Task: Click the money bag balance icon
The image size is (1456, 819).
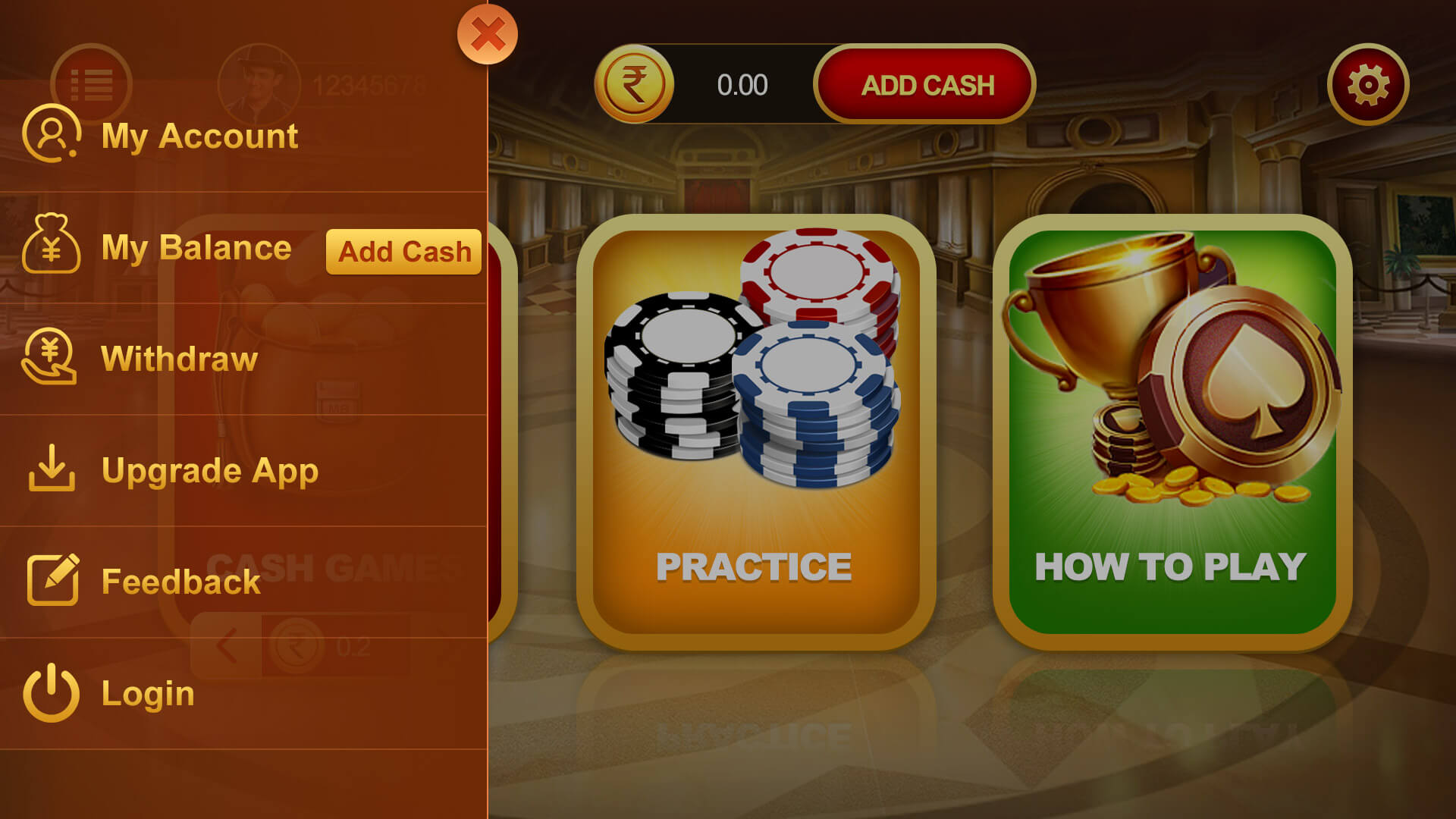Action: click(x=51, y=243)
